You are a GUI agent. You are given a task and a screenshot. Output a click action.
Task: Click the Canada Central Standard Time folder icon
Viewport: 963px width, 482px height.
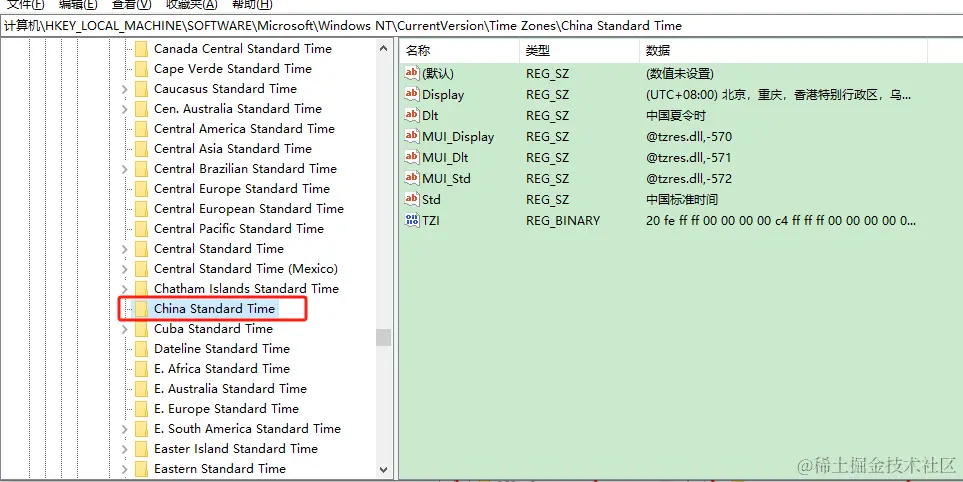[x=141, y=49]
